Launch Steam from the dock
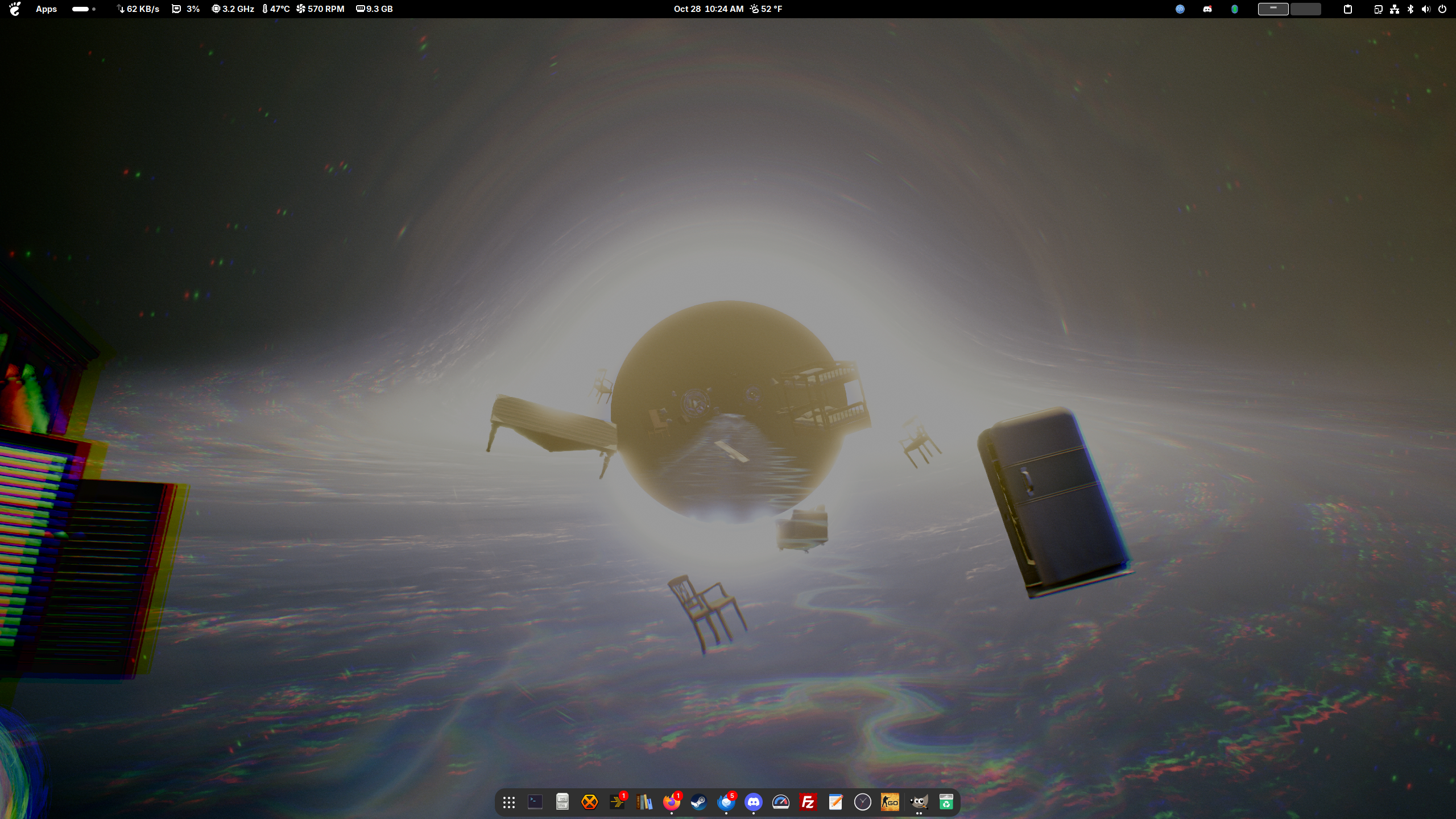Screen dimensions: 1456x819 tap(699, 802)
